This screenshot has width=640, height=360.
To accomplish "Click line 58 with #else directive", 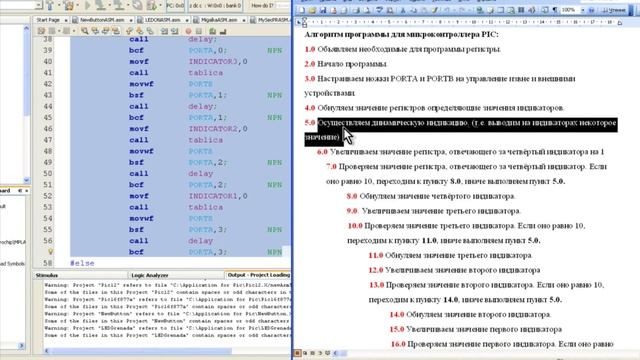I will 82,263.
